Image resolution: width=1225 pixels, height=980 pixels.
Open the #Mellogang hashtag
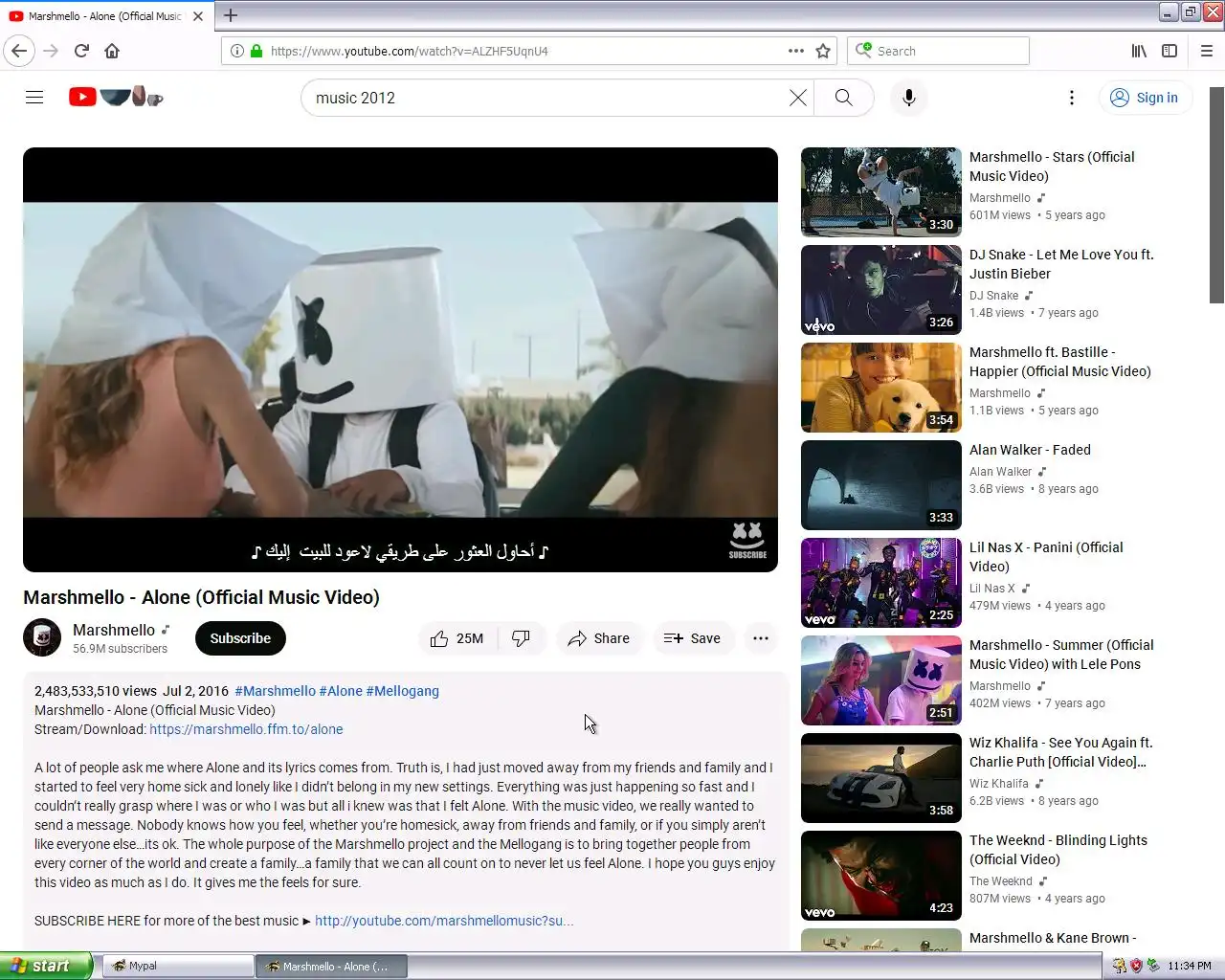402,691
